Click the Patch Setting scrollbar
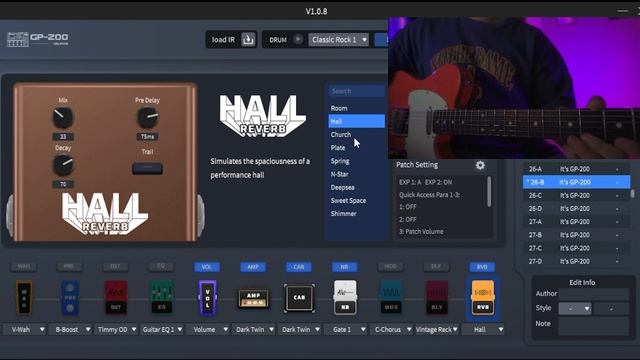640x360 pixels. pos(489,192)
